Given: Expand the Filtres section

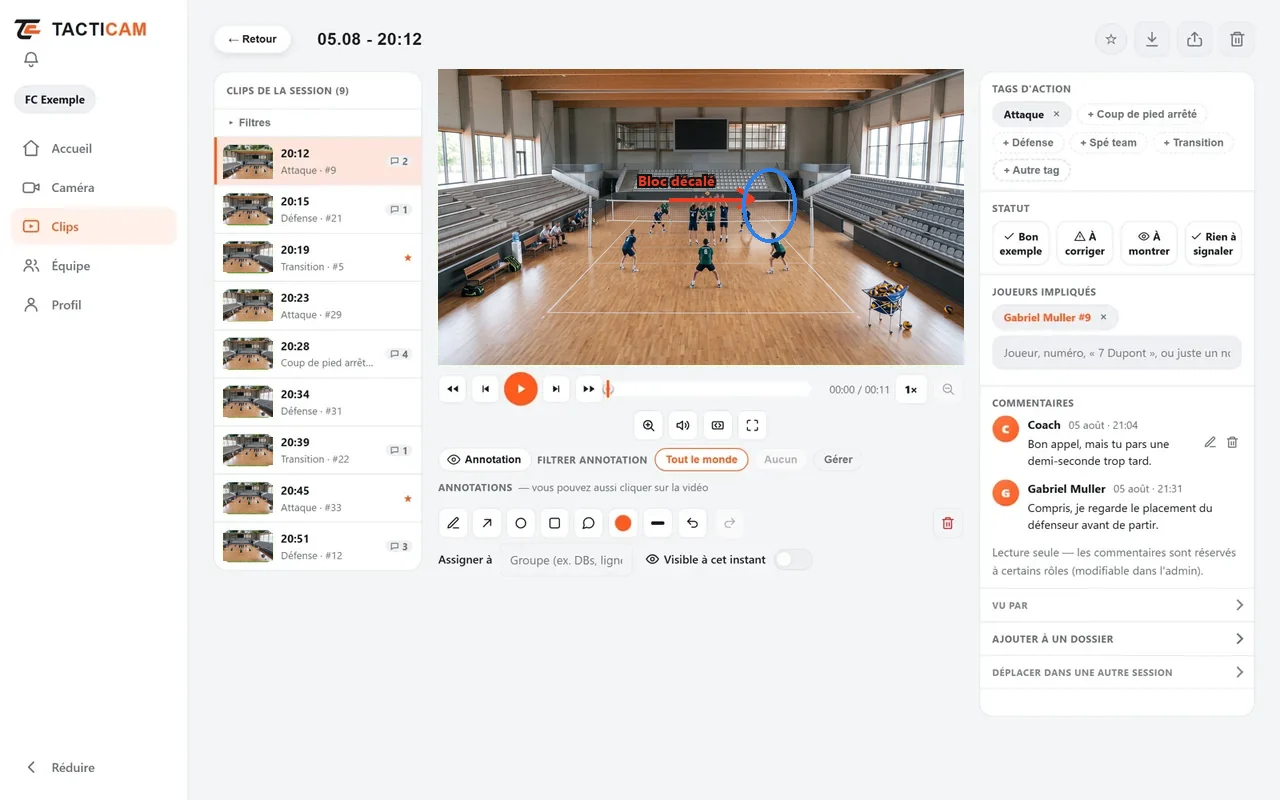Looking at the screenshot, I should [318, 123].
